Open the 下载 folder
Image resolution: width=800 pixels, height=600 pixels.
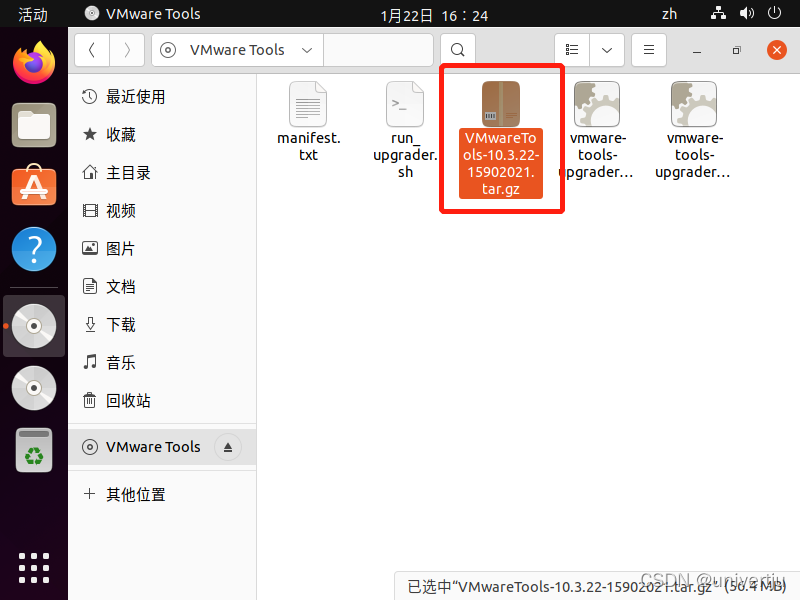(x=162, y=324)
